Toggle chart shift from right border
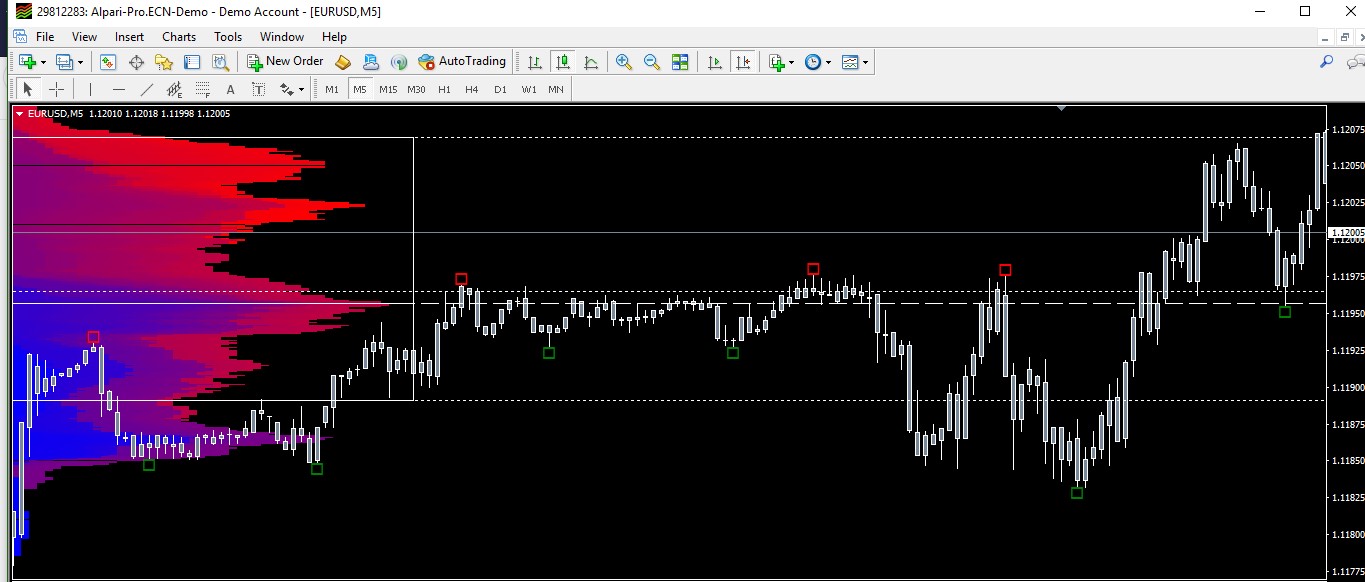 coord(742,62)
